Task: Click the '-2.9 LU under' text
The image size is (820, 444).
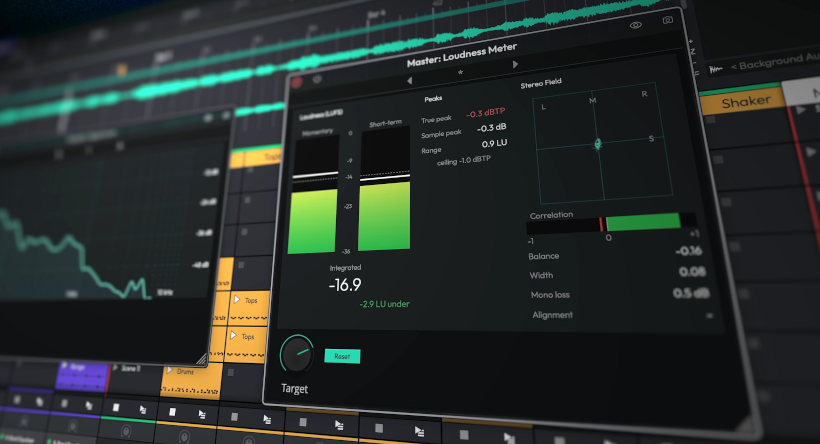Action: click(384, 304)
